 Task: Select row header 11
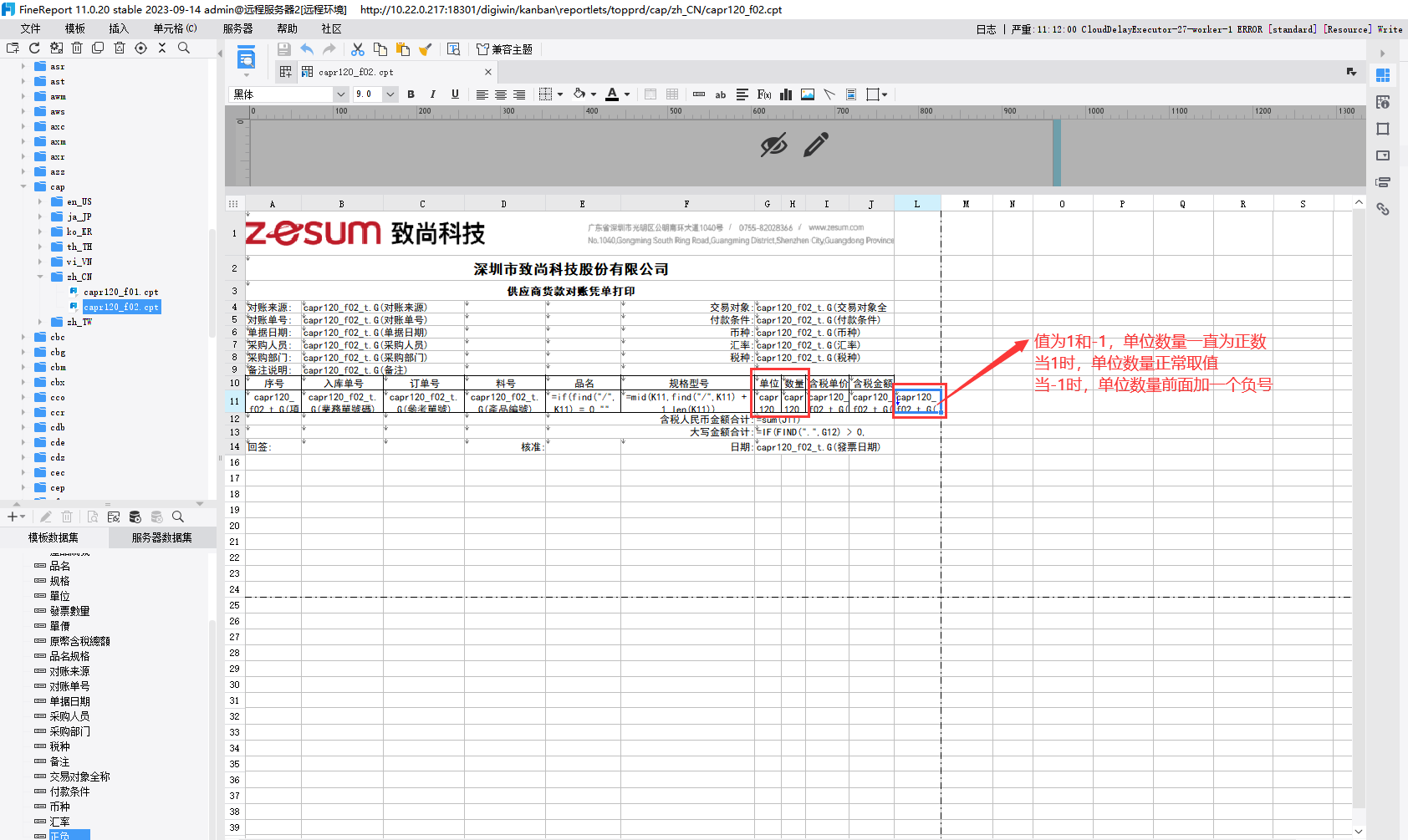[235, 402]
